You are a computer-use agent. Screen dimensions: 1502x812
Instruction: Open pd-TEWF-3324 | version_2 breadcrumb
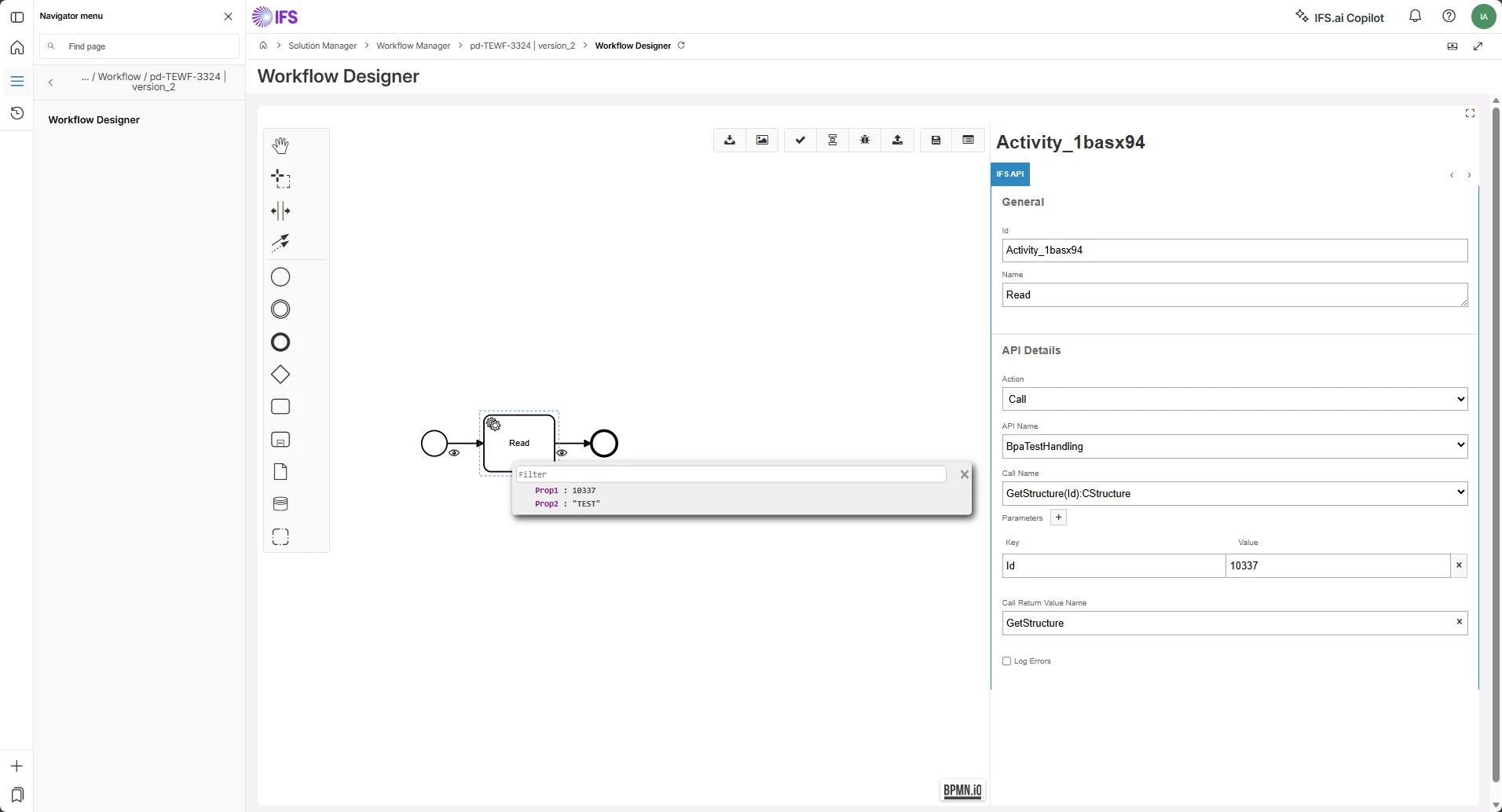pyautogui.click(x=522, y=46)
